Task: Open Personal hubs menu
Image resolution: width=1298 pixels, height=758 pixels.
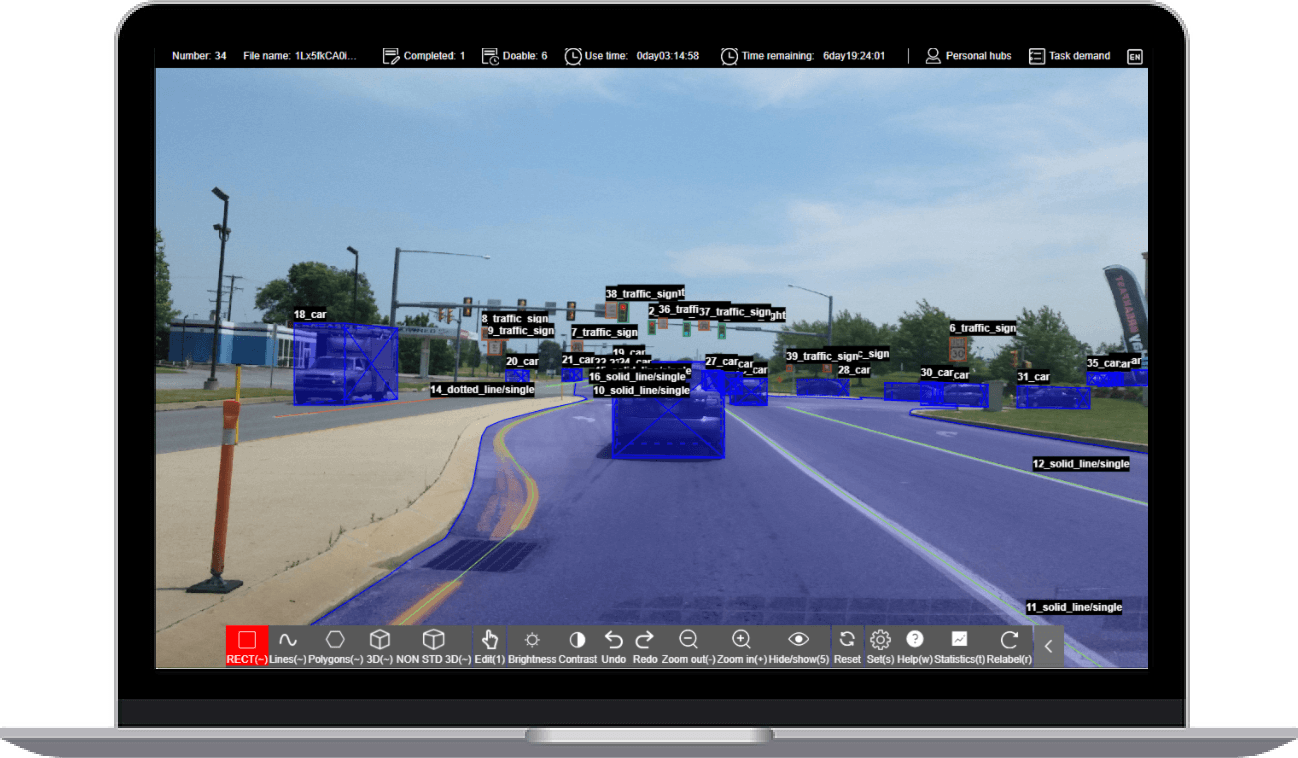Action: tap(968, 56)
